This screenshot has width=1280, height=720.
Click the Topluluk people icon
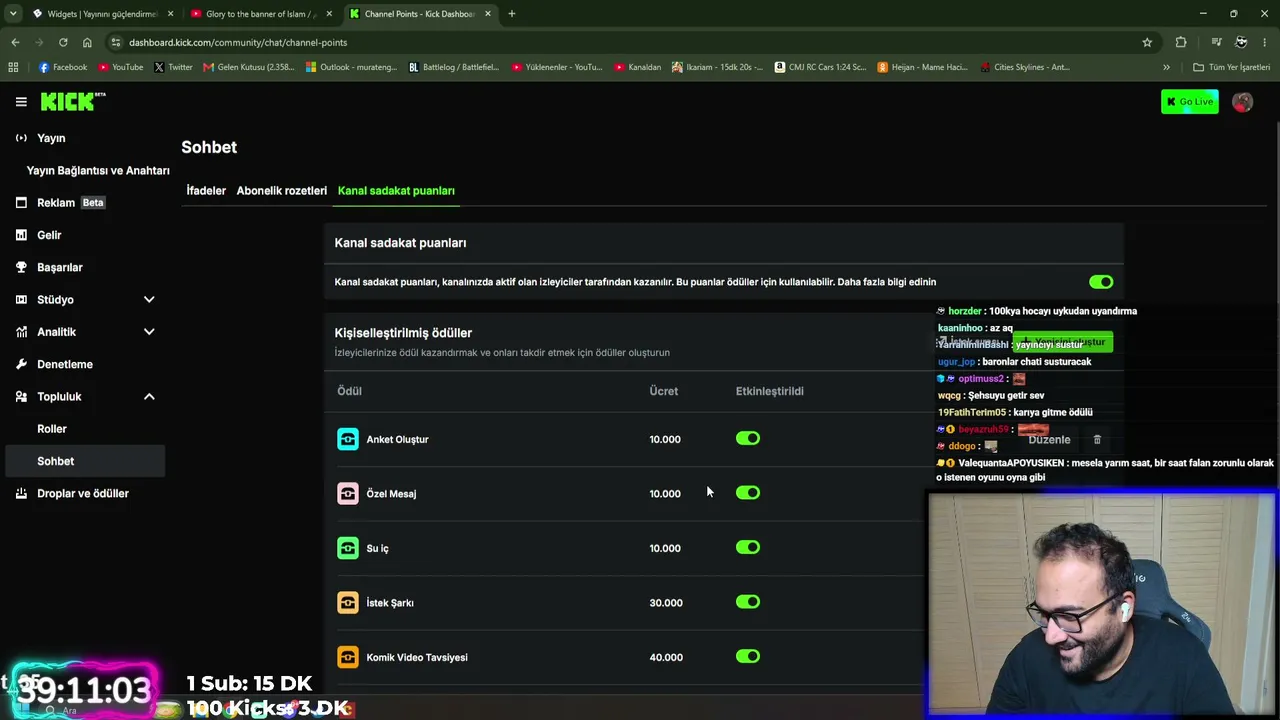pyautogui.click(x=21, y=396)
